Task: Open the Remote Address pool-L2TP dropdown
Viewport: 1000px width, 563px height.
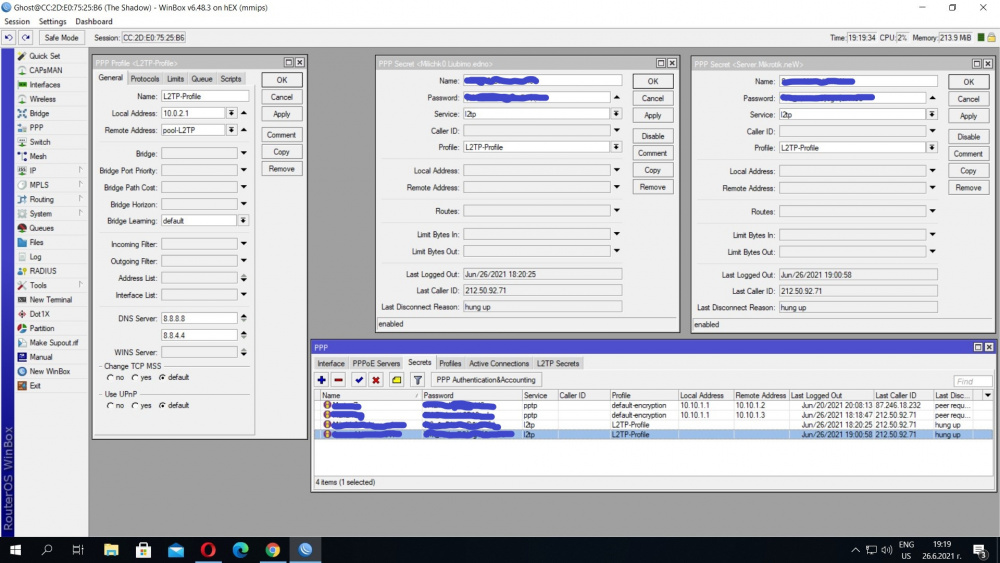Action: [232, 130]
